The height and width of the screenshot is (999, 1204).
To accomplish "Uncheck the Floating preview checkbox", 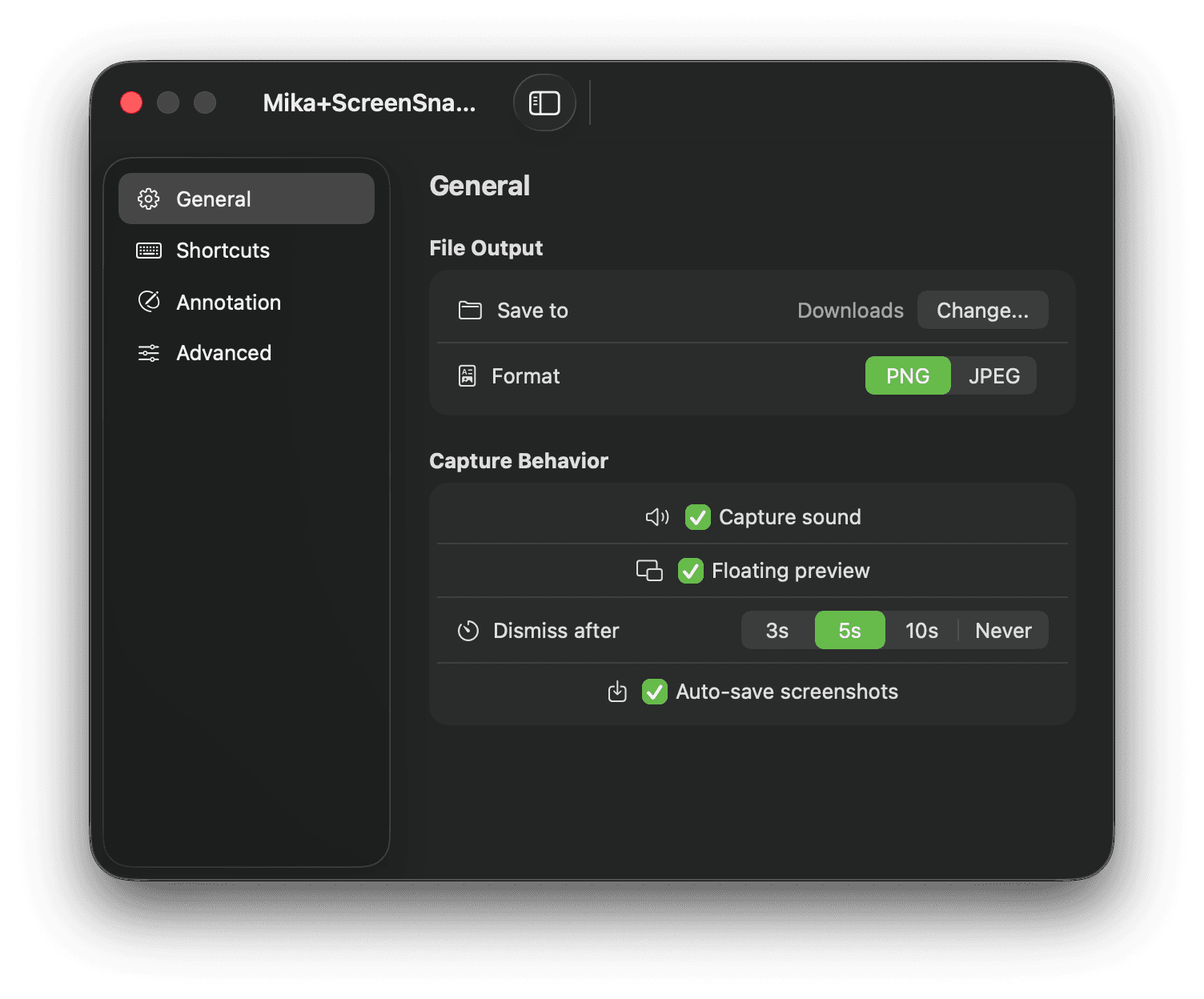I will tap(691, 571).
